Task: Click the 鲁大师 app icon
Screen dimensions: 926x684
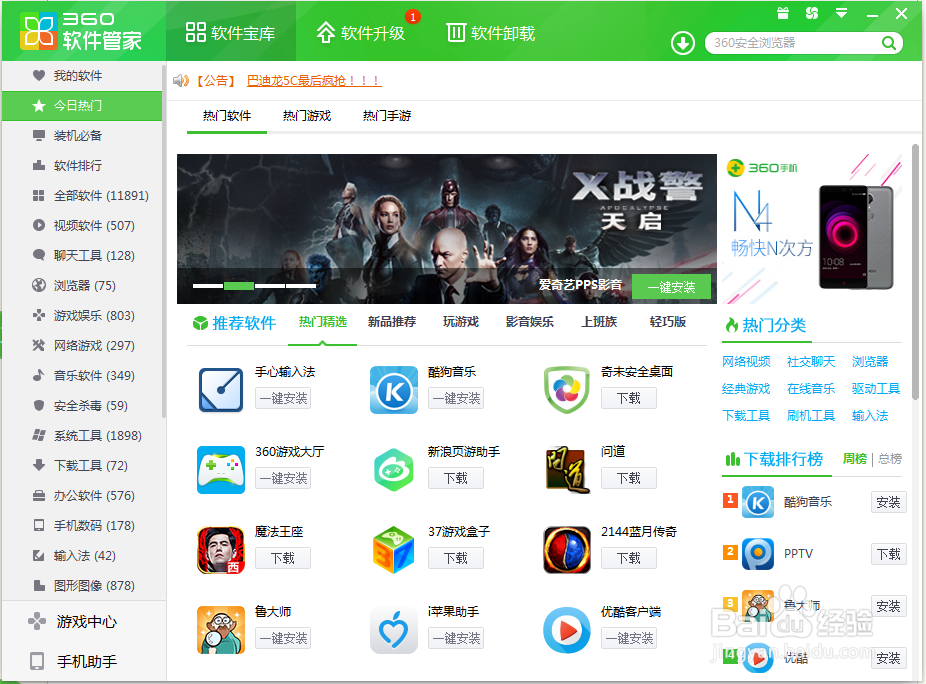Action: [220, 630]
